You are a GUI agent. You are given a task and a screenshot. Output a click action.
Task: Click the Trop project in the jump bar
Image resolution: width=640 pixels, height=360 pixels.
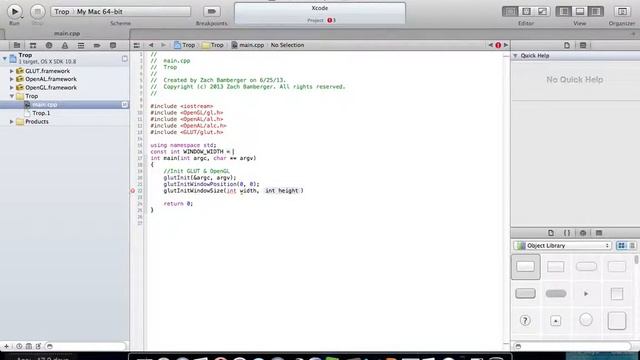184,45
